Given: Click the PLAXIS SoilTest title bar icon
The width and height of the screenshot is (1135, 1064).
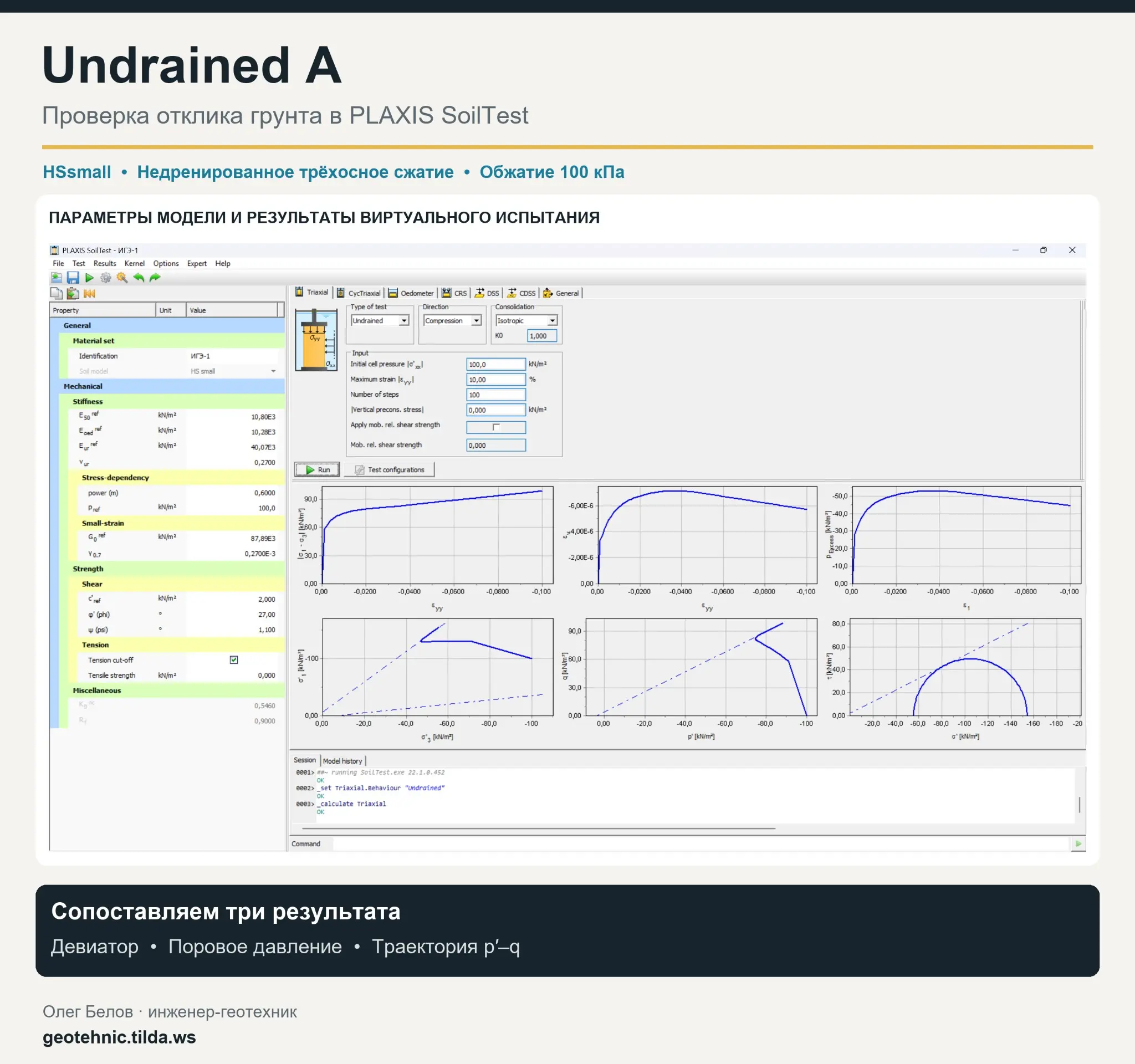Looking at the screenshot, I should (x=54, y=250).
